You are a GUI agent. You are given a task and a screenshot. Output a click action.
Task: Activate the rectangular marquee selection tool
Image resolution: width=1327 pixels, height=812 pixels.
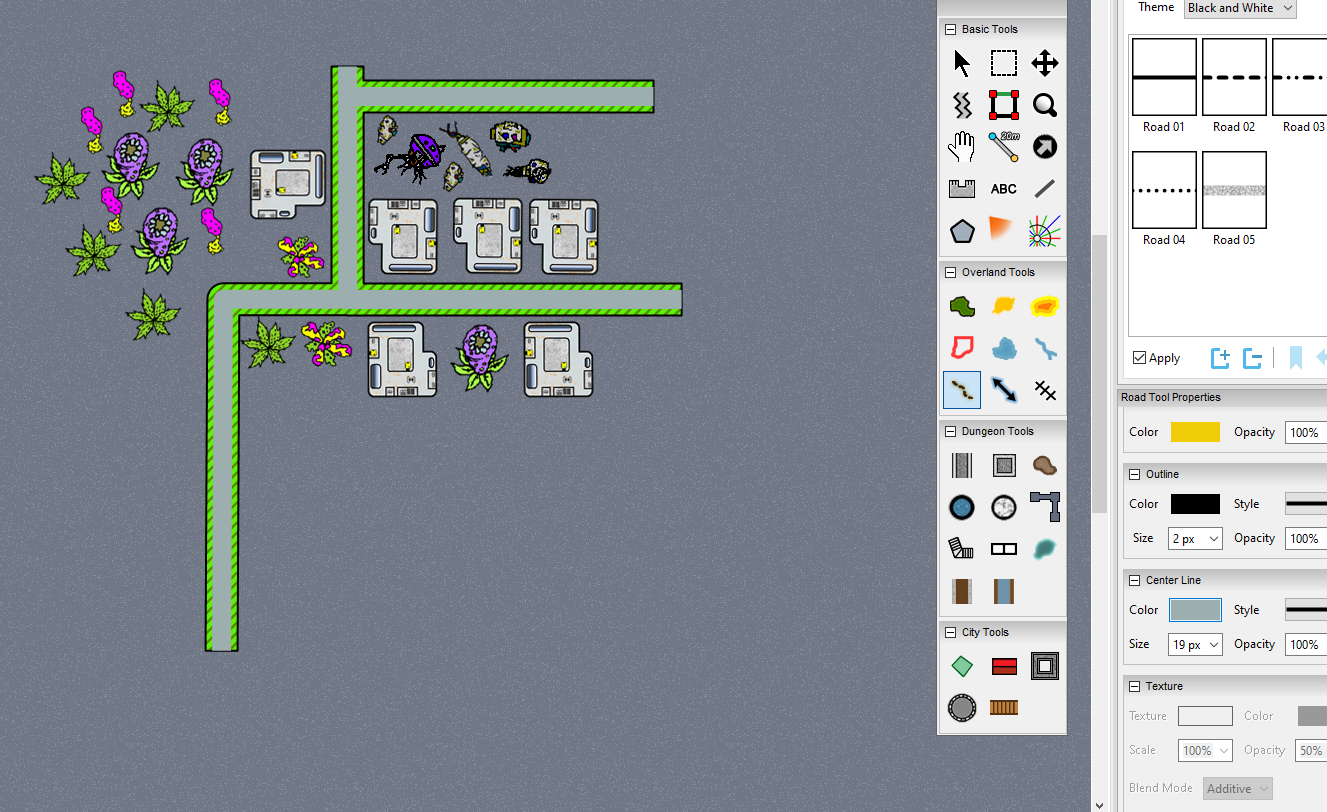pyautogui.click(x=1003, y=64)
